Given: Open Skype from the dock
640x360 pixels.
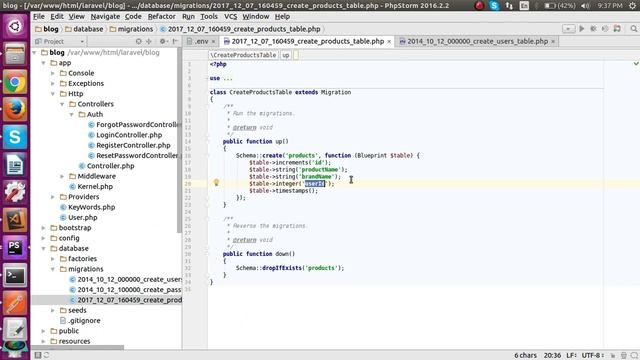Looking at the screenshot, I should [15, 137].
